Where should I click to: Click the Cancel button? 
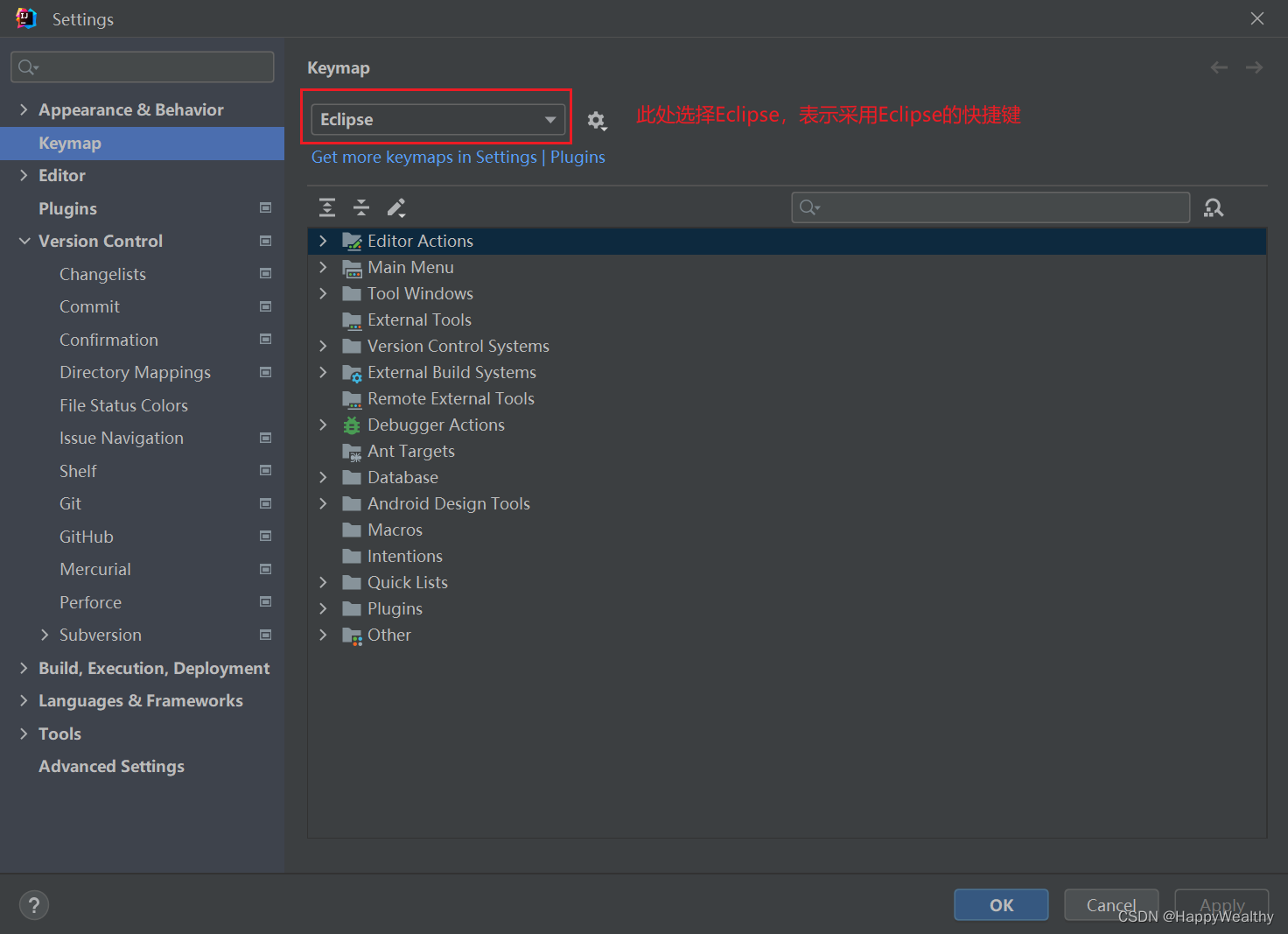click(x=1111, y=905)
